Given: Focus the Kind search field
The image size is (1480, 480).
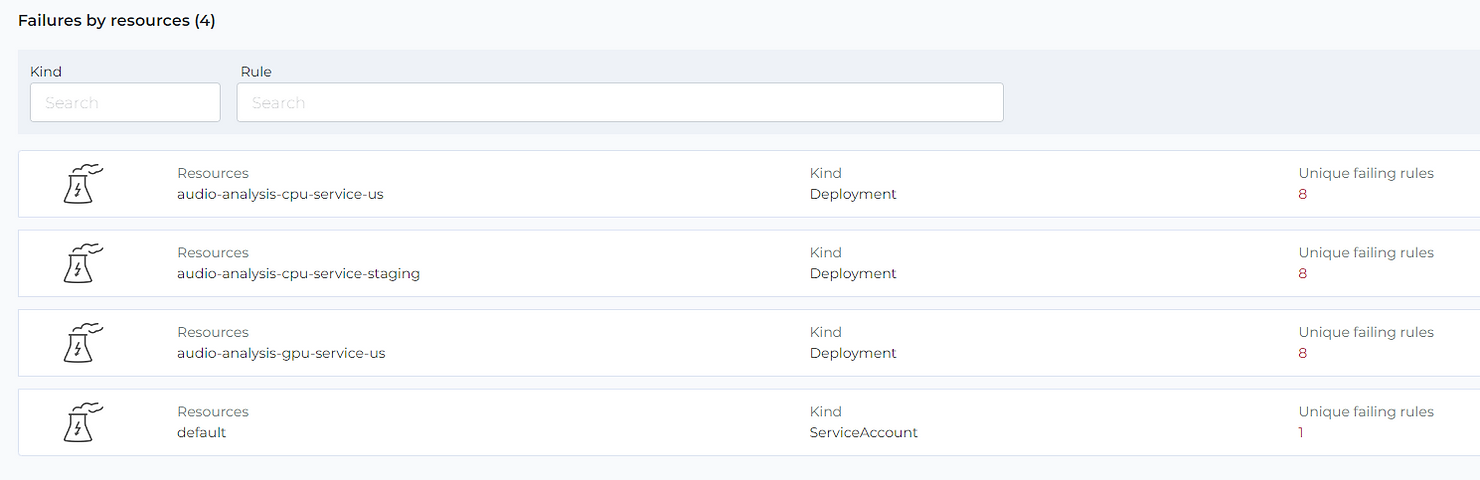Looking at the screenshot, I should tap(125, 102).
